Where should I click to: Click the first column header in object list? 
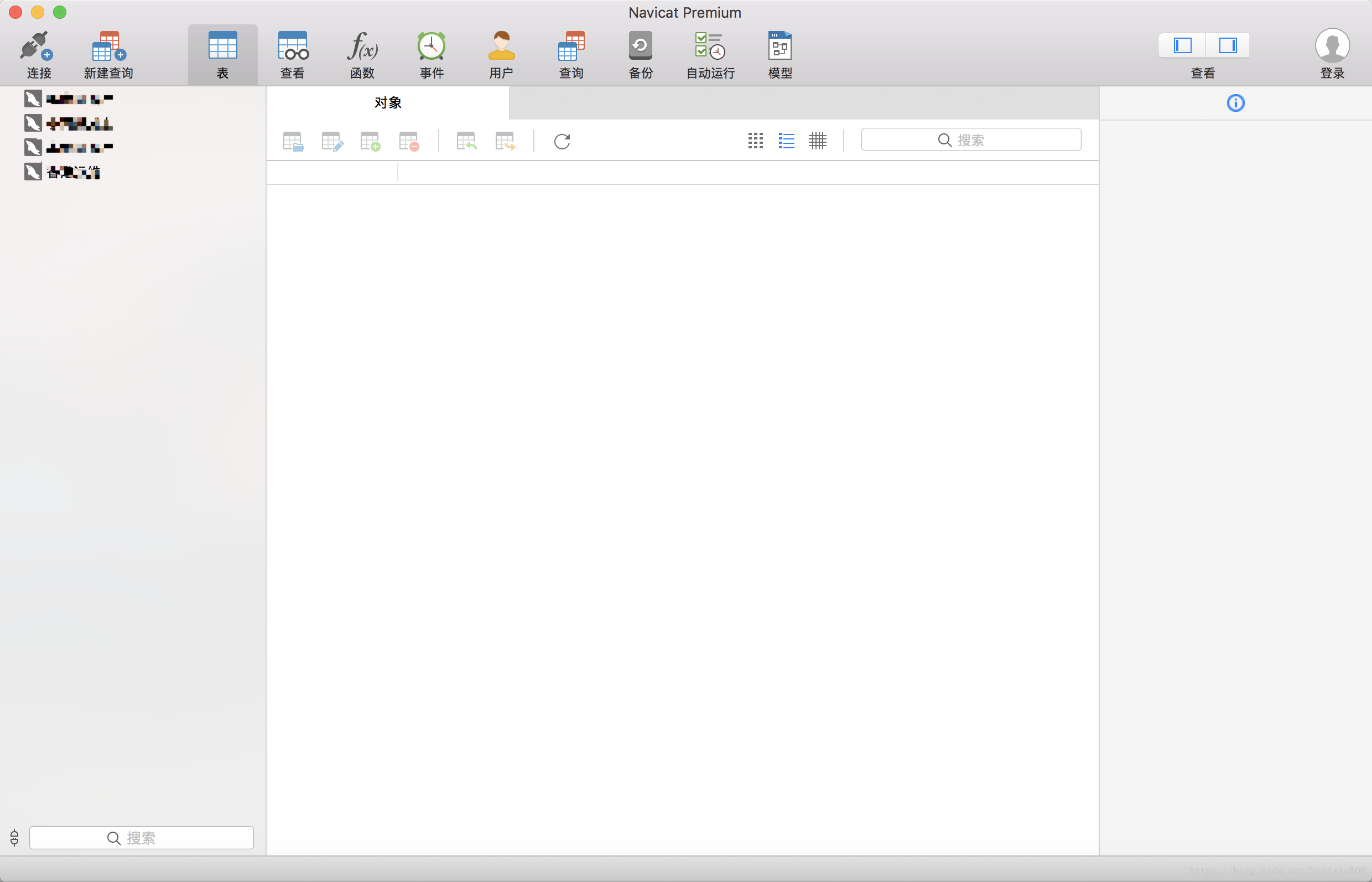(x=332, y=173)
